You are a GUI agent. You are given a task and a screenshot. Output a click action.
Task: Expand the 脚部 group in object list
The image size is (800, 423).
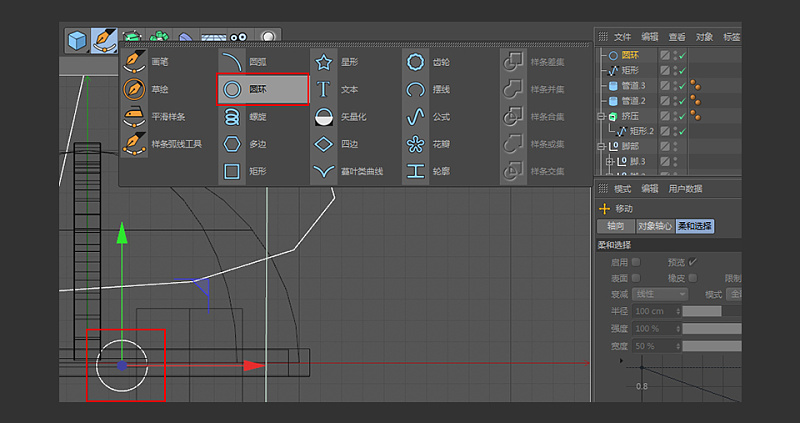click(x=600, y=147)
